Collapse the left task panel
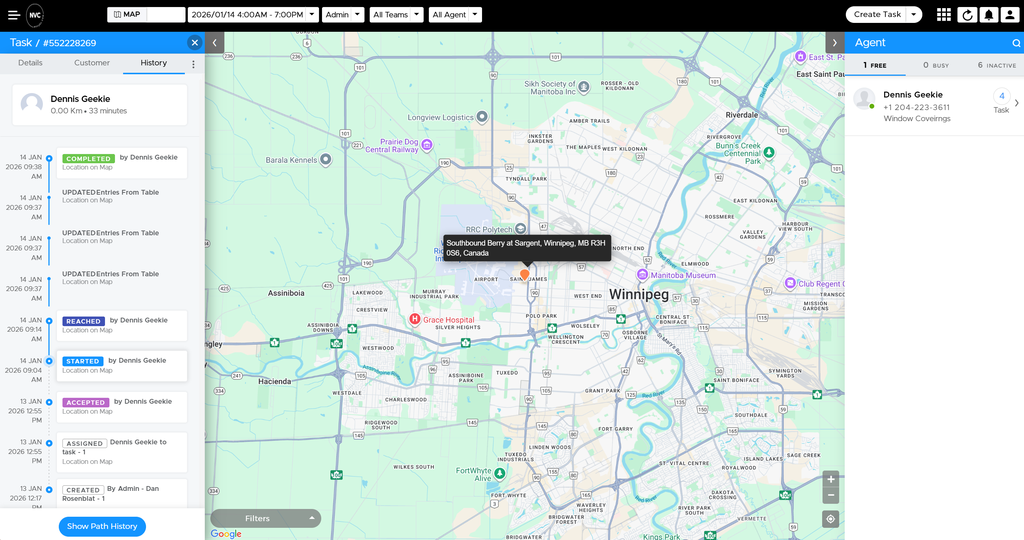This screenshot has width=1024, height=540. pos(215,43)
